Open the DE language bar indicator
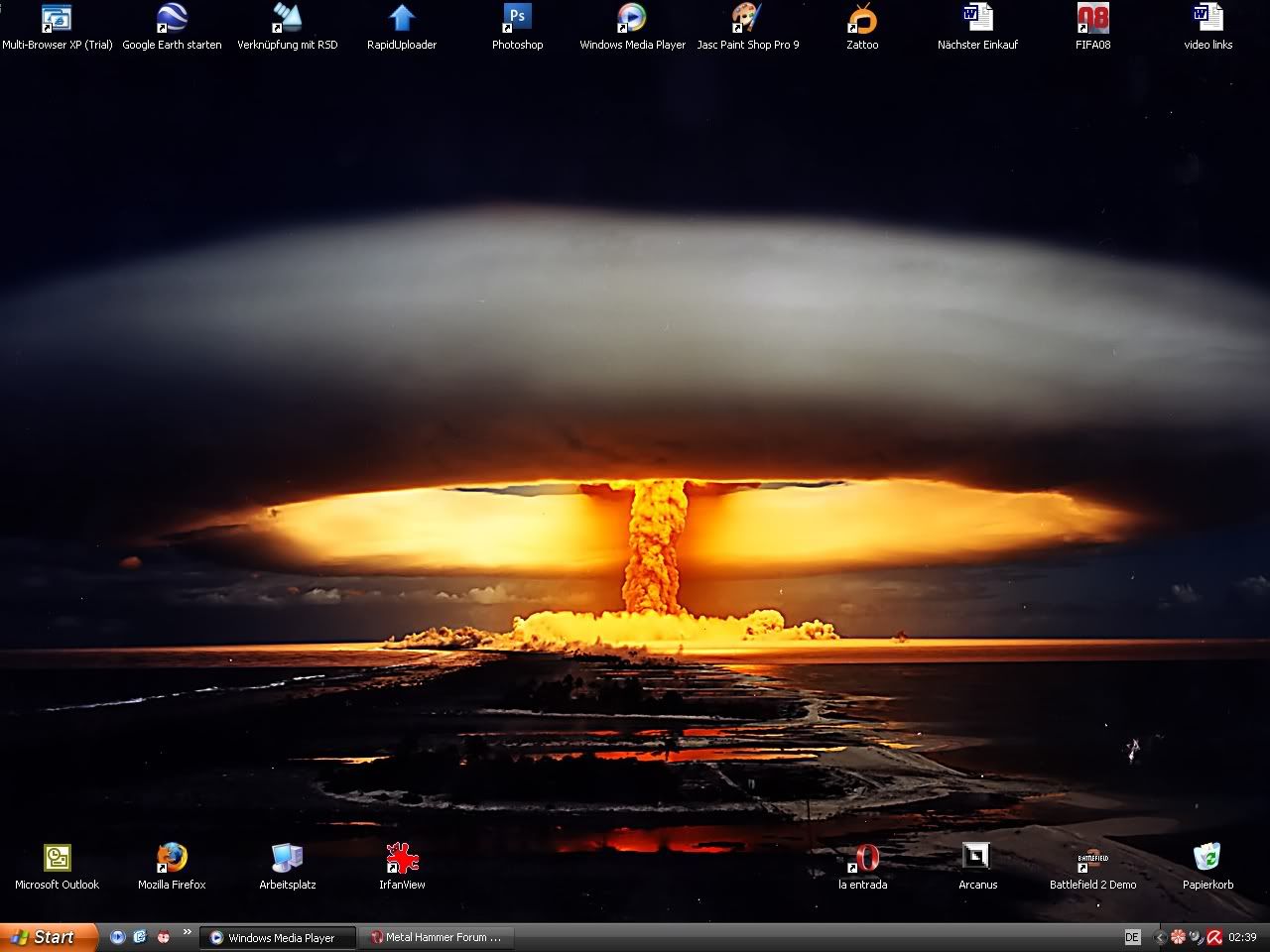The image size is (1270, 952). point(1132,937)
